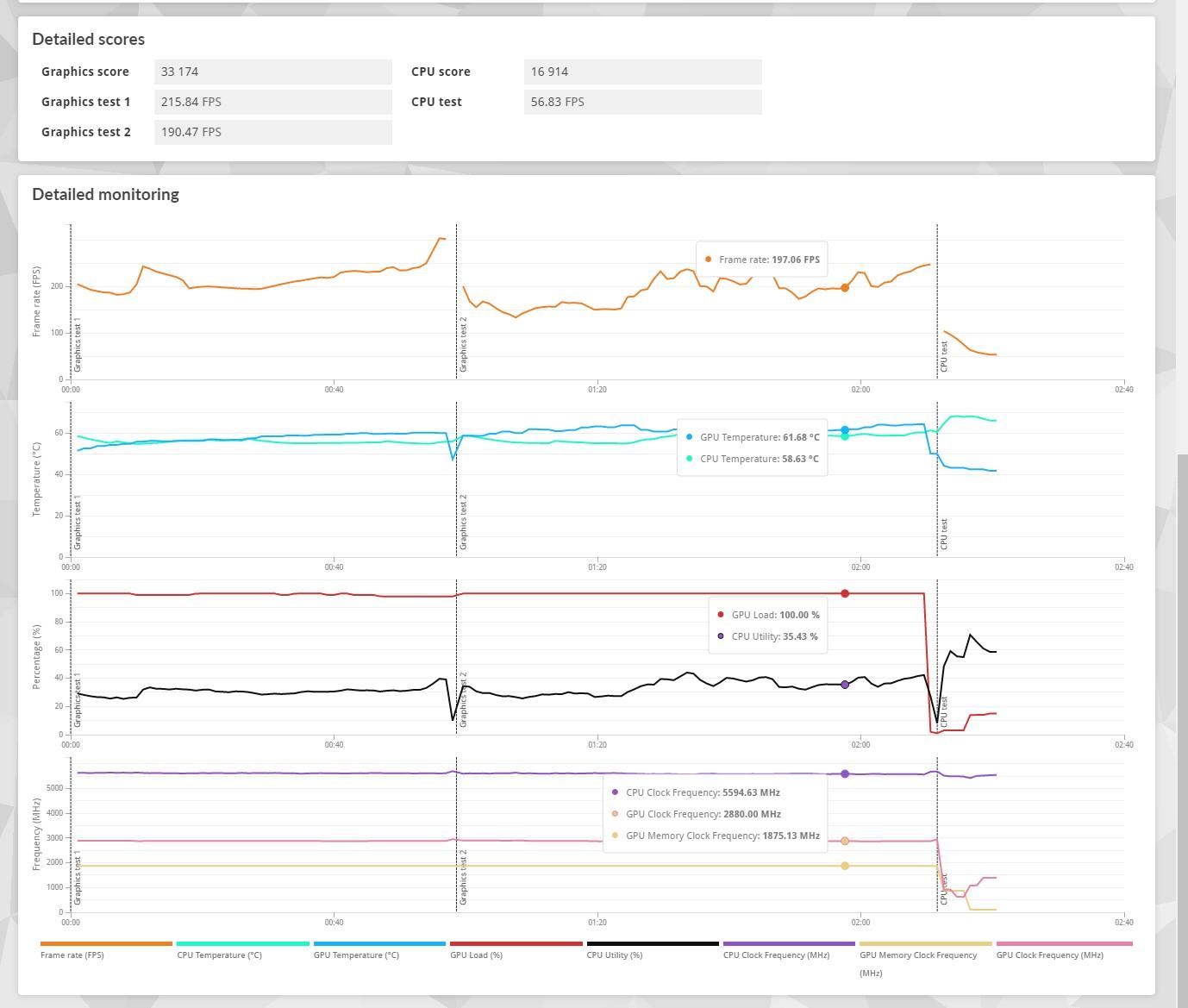Screen dimensions: 1188x1008
Task: Click the GPU Temperature 61.68 °C tooltip text
Action: (760, 437)
